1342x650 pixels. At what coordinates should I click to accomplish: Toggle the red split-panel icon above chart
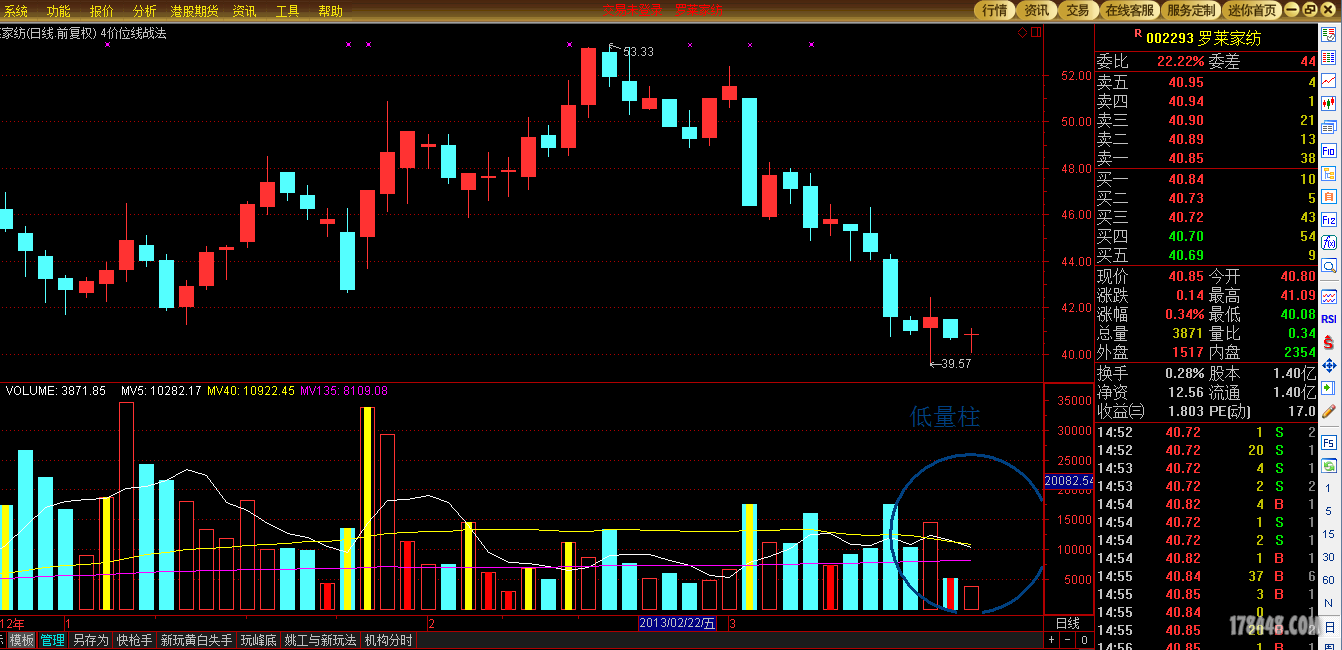(1036, 33)
